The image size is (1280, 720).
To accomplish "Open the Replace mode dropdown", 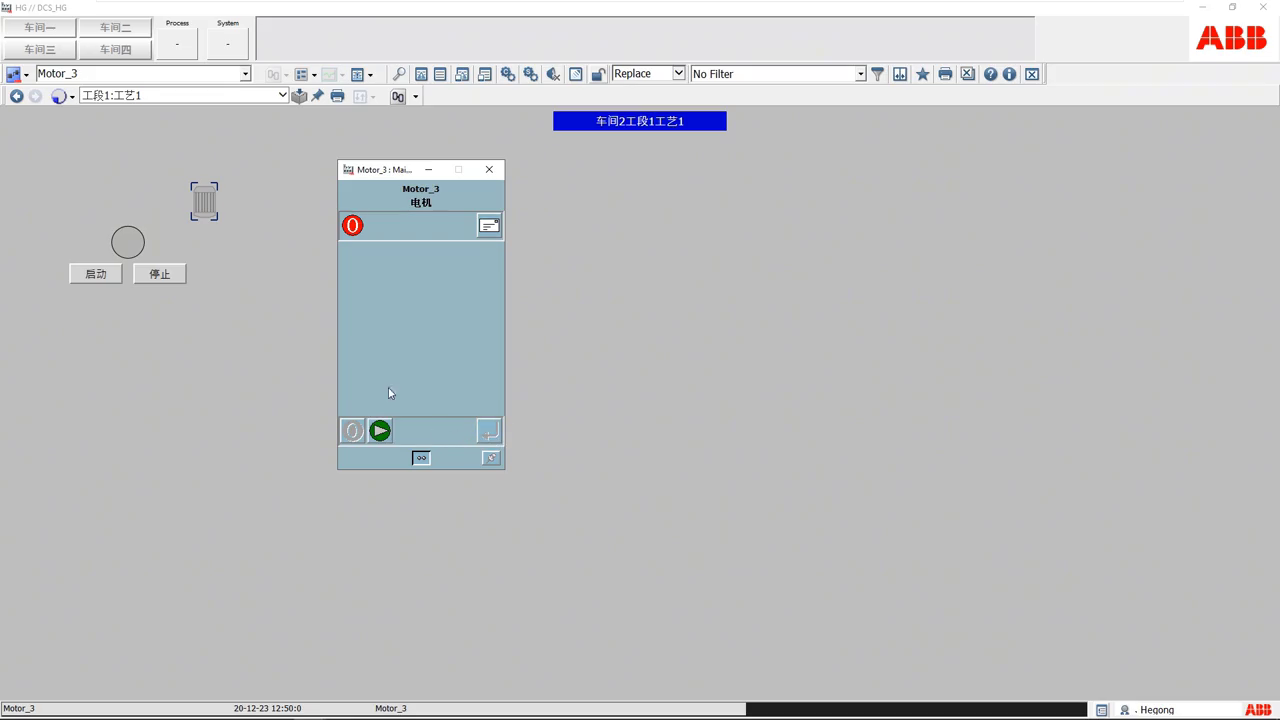I will point(678,74).
